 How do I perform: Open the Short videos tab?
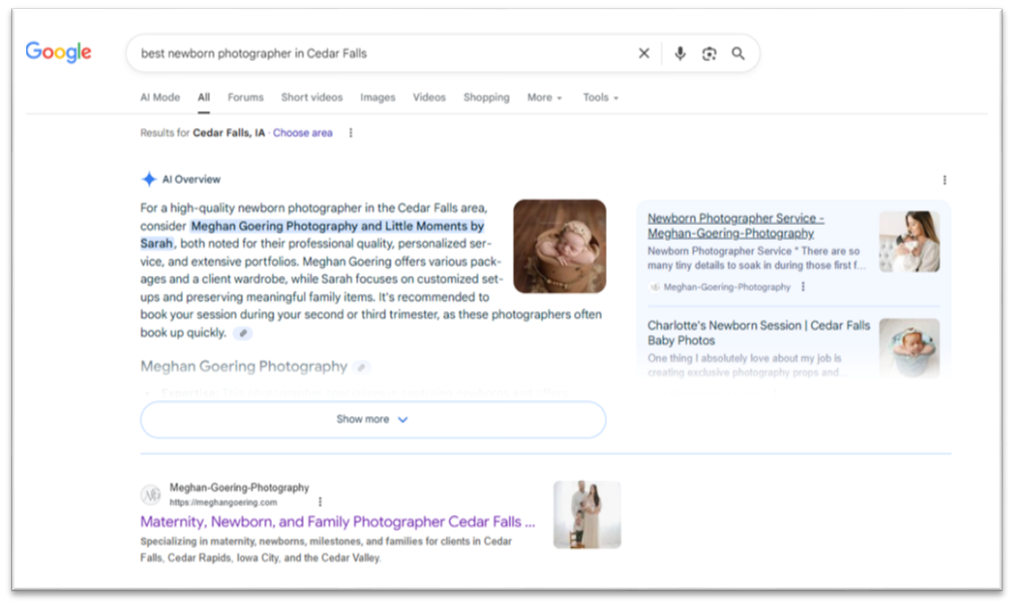click(311, 98)
